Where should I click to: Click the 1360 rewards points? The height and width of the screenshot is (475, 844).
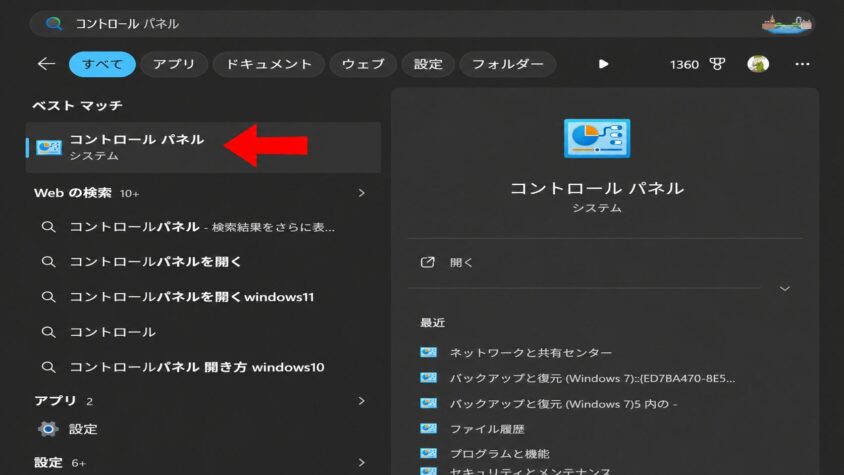click(x=684, y=65)
